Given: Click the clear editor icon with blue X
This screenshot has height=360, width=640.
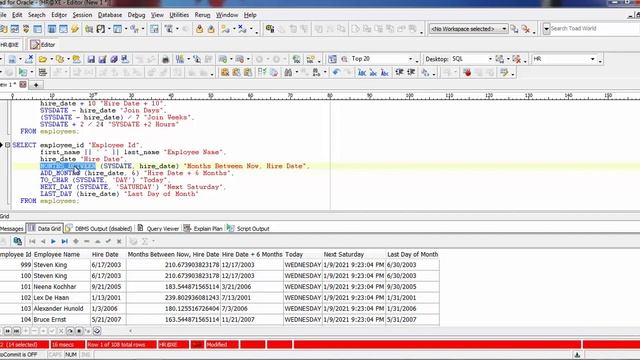Looking at the screenshot, I should [29, 59].
